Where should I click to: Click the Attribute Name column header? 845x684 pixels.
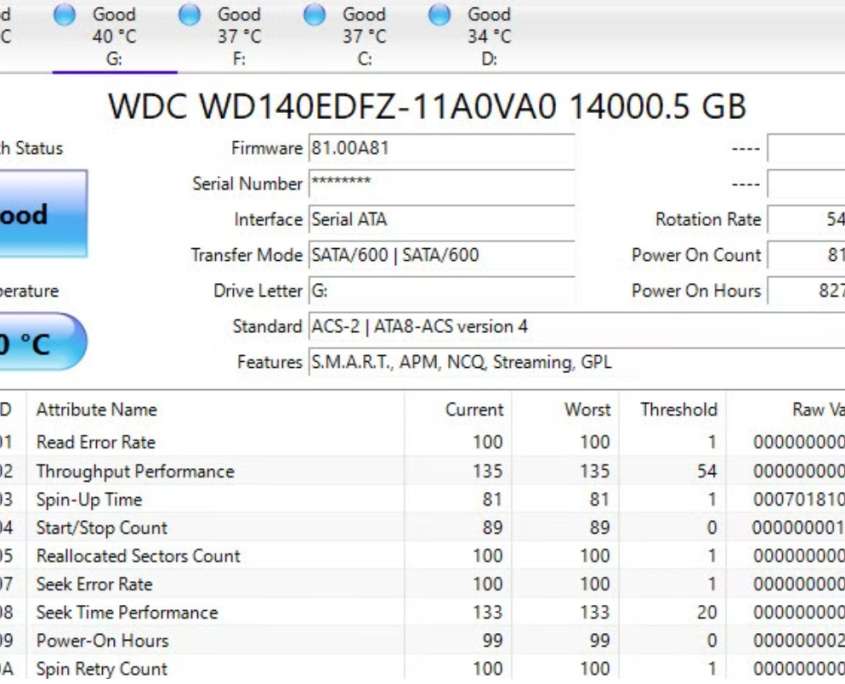tap(216, 410)
